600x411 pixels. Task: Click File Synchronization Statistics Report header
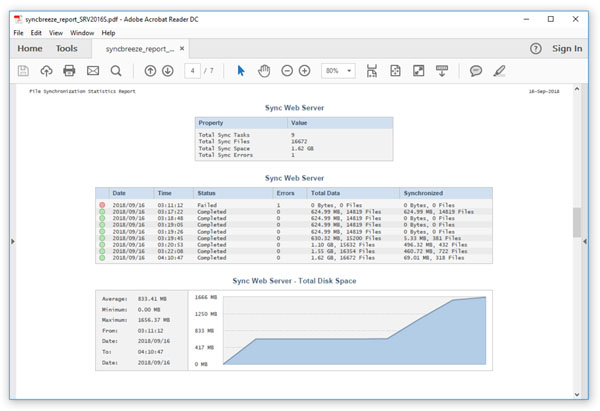point(82,91)
